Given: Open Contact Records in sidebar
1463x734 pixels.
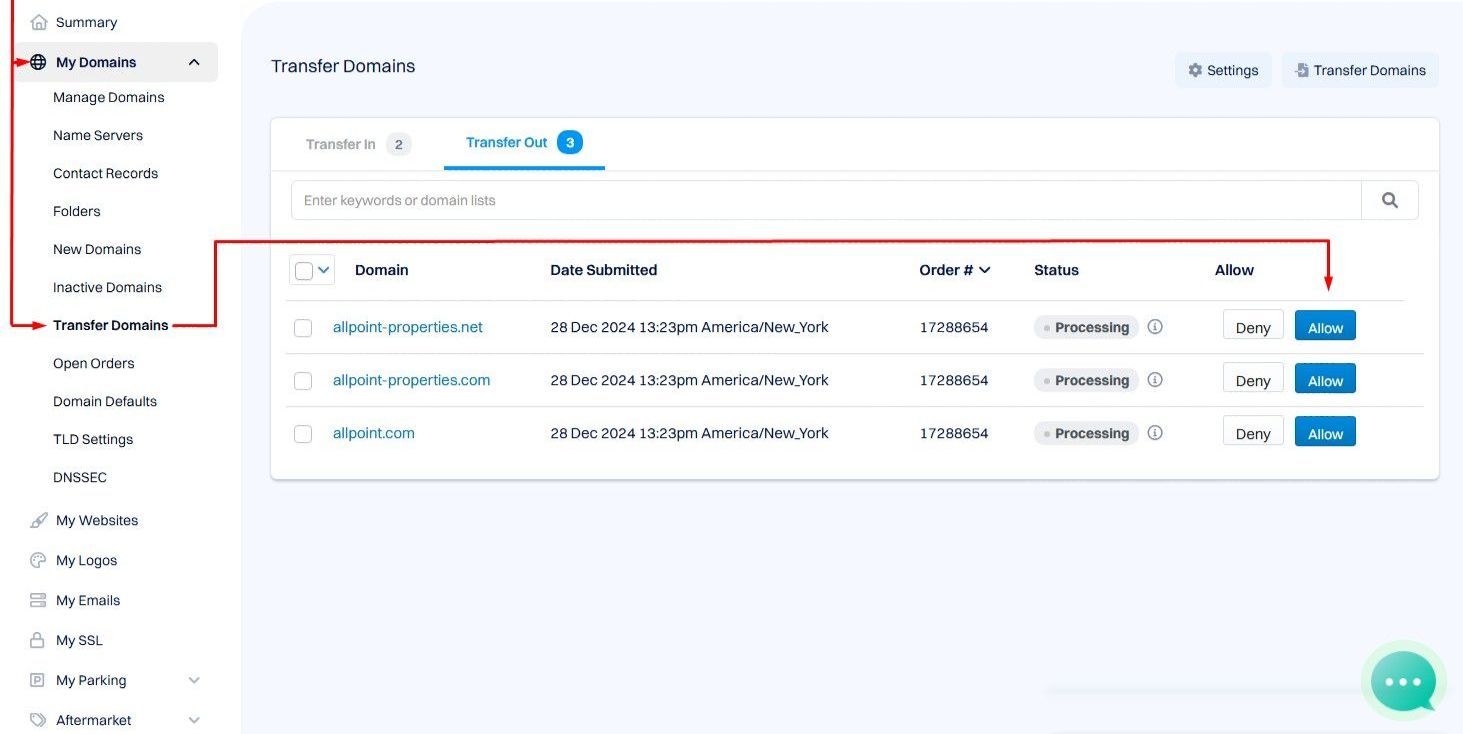Looking at the screenshot, I should [x=106, y=173].
